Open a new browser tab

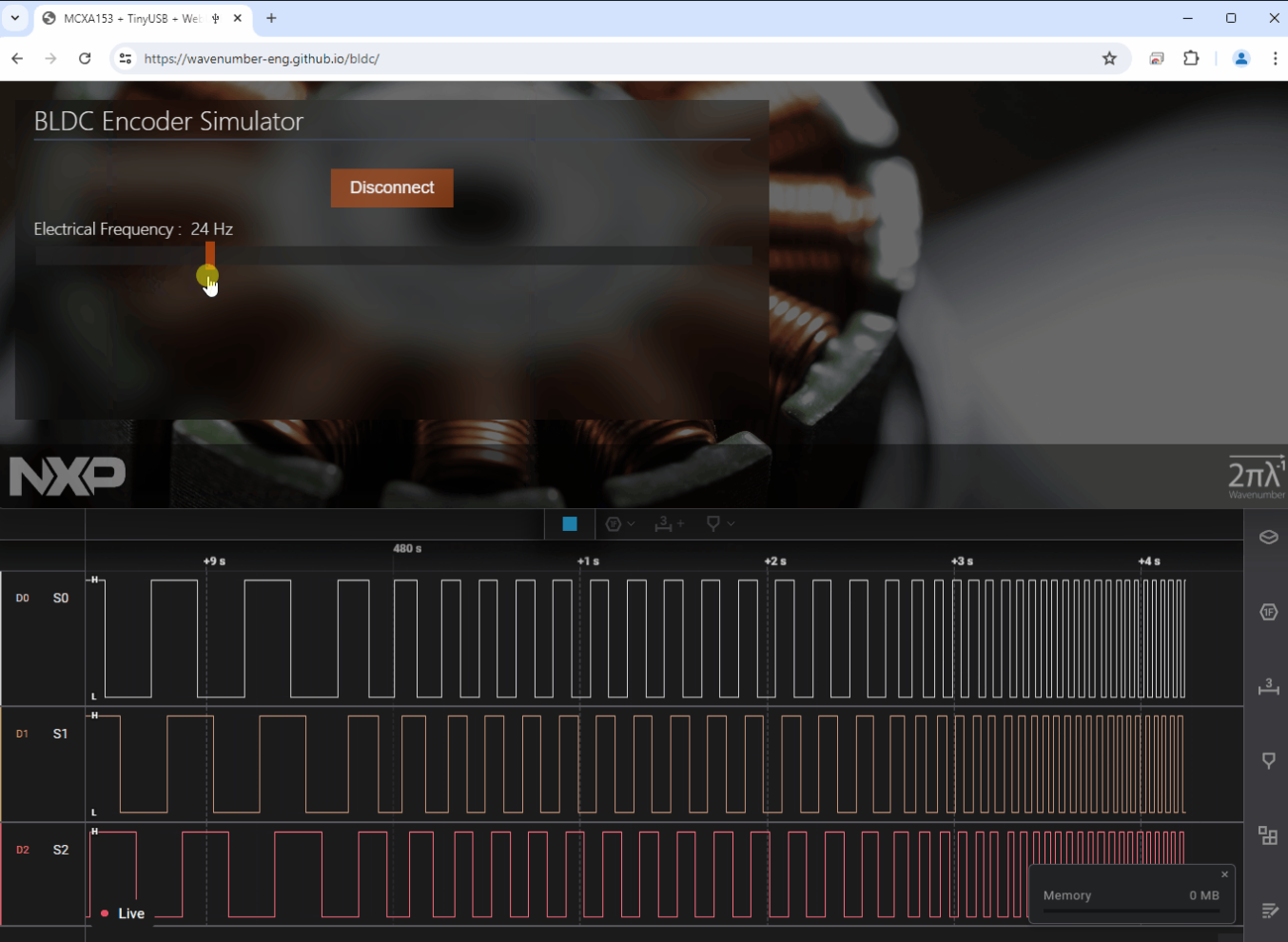pyautogui.click(x=271, y=18)
